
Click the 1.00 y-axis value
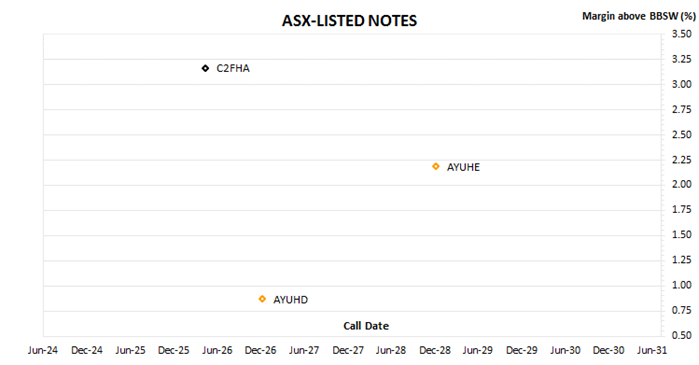682,285
